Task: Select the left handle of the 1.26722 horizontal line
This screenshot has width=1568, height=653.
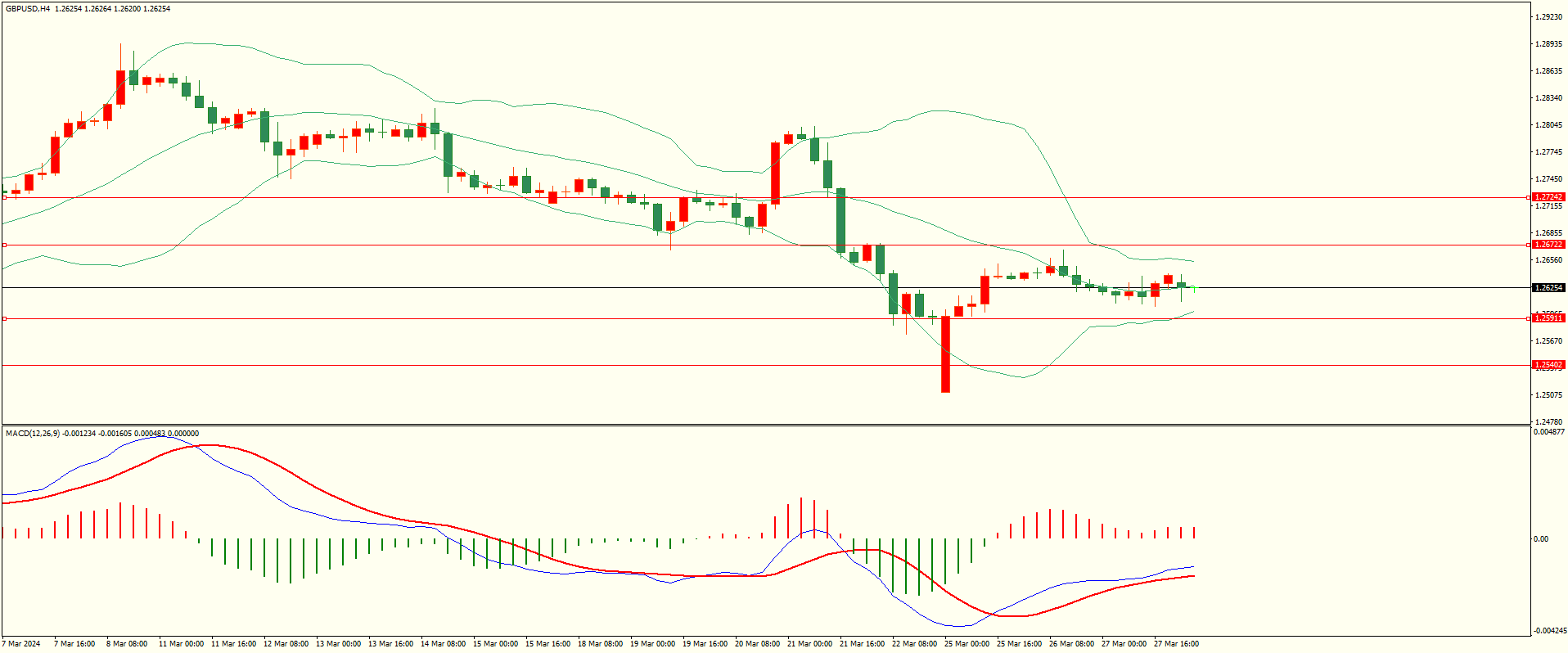Action: pos(4,245)
